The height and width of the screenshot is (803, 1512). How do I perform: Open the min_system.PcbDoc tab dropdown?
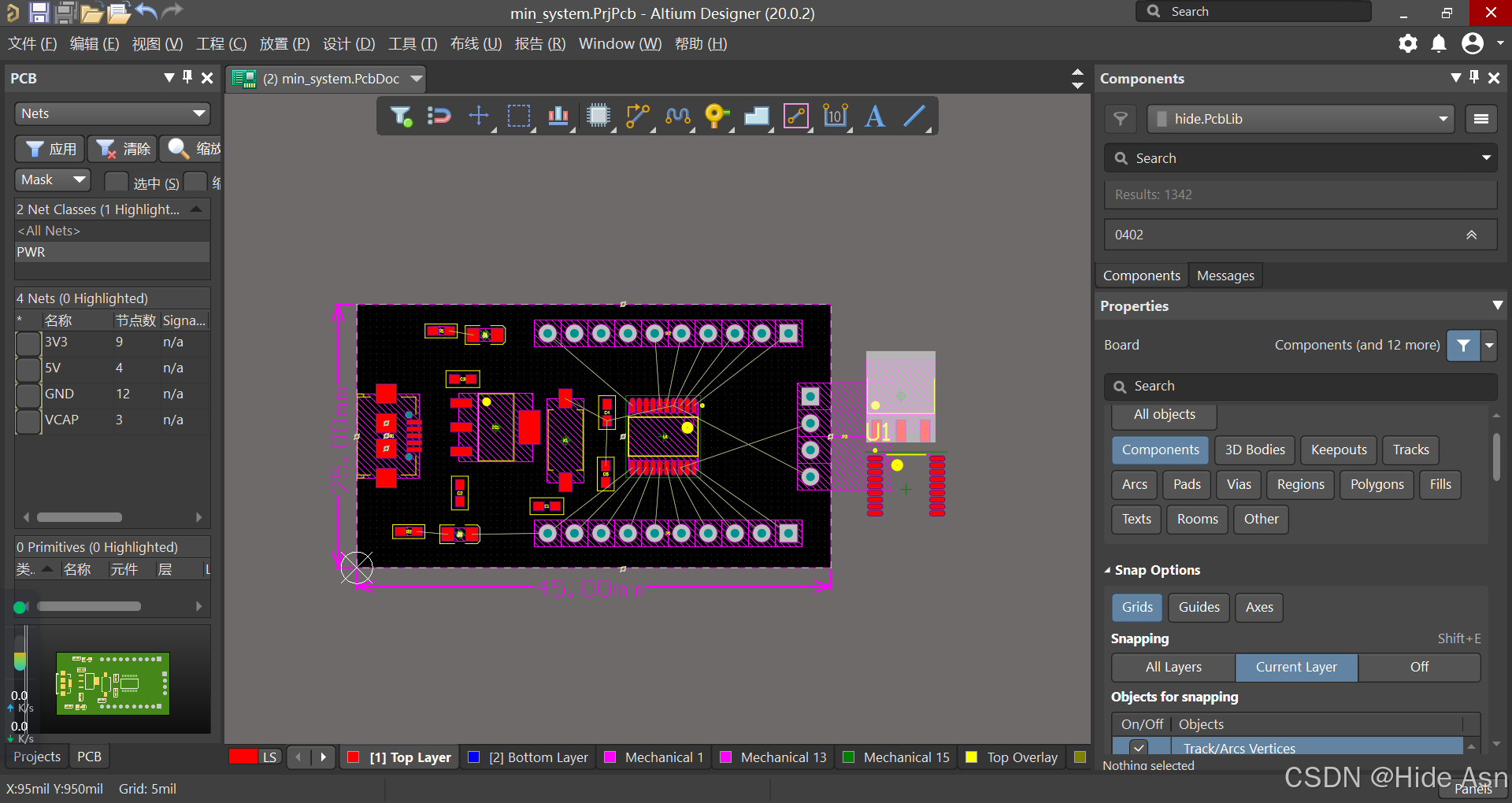pos(417,79)
